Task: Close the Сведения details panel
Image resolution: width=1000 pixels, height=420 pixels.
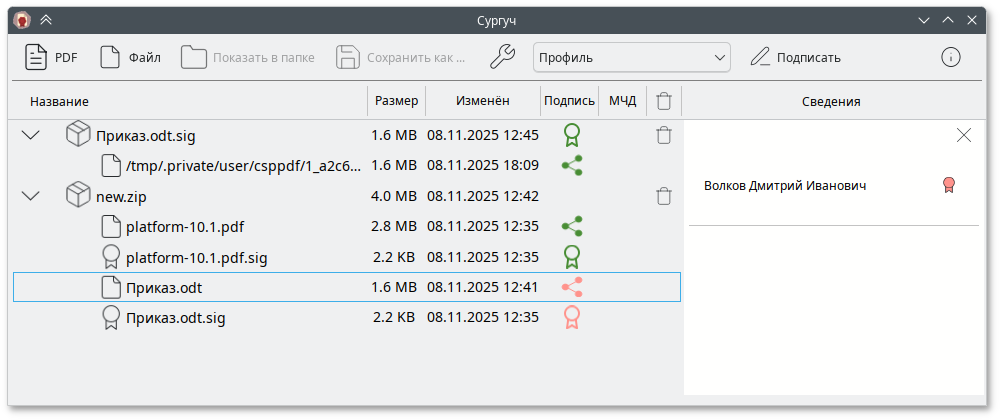Action: tap(964, 136)
